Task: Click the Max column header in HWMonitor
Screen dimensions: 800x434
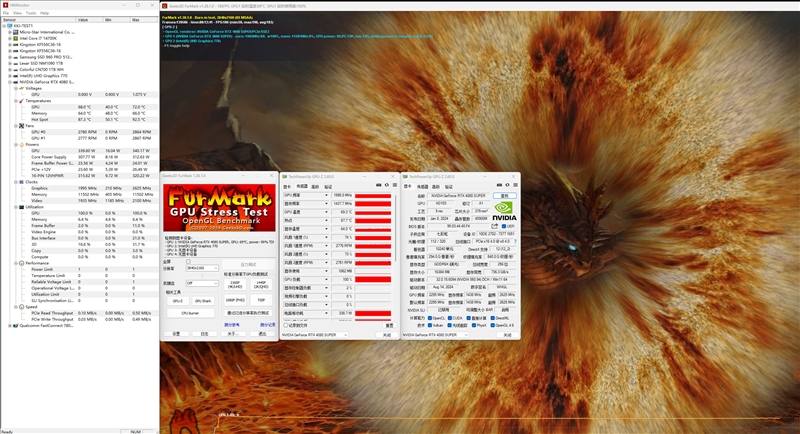Action: (144, 19)
